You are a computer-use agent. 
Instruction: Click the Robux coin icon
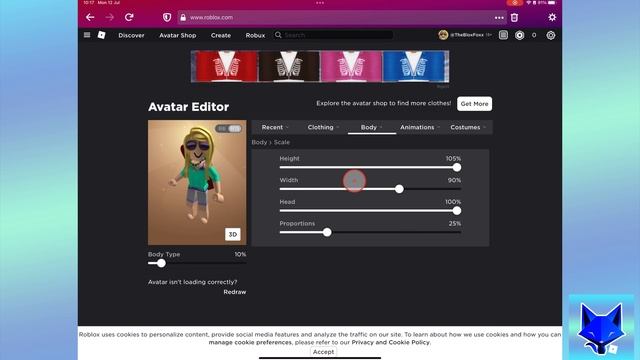pos(519,35)
